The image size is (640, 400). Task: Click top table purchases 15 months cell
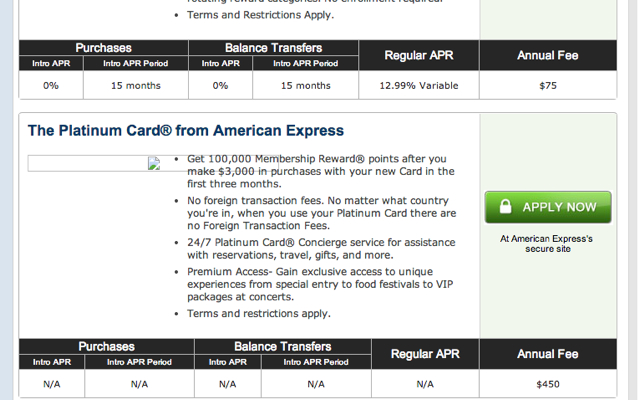(x=136, y=86)
